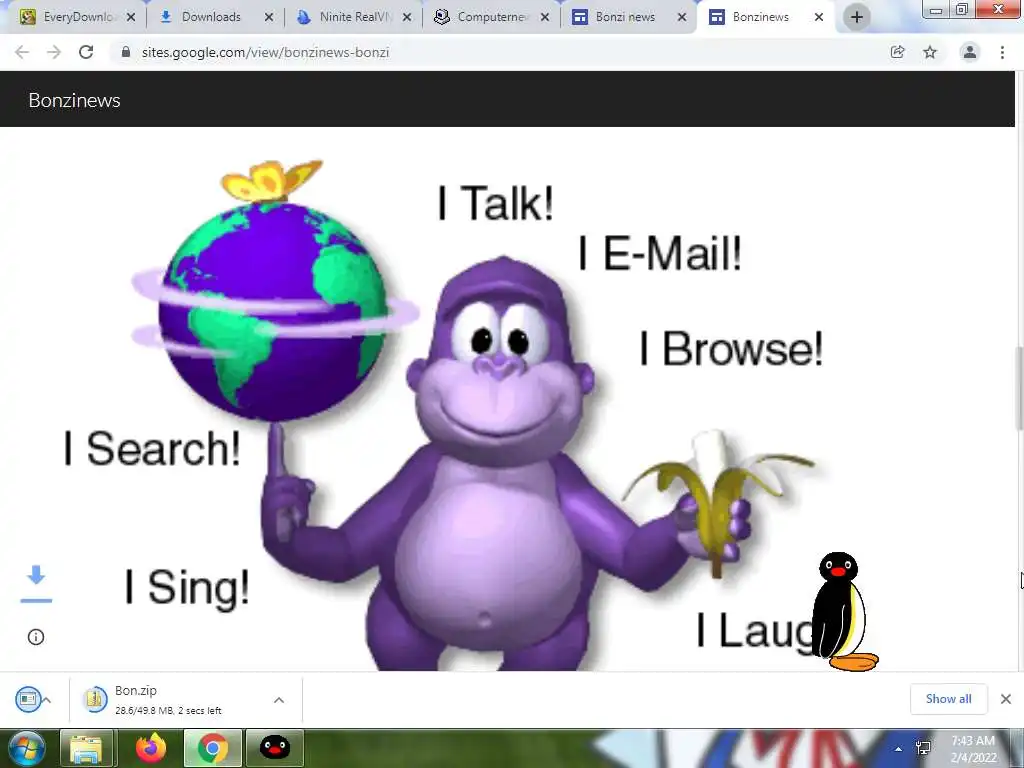Click the peeled banana graphic
Image resolution: width=1024 pixels, height=768 pixels.
pos(718,503)
